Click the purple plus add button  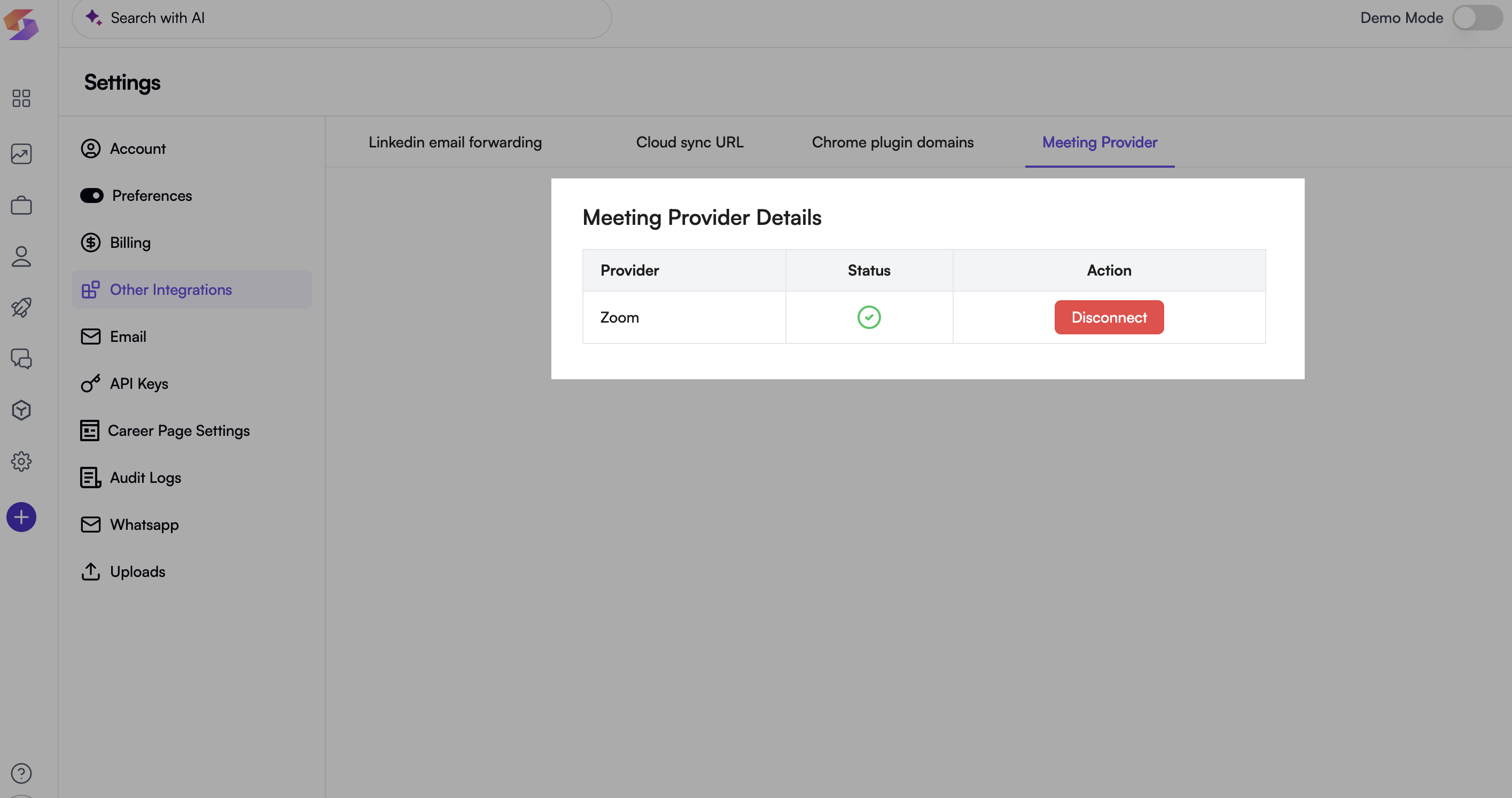21,517
